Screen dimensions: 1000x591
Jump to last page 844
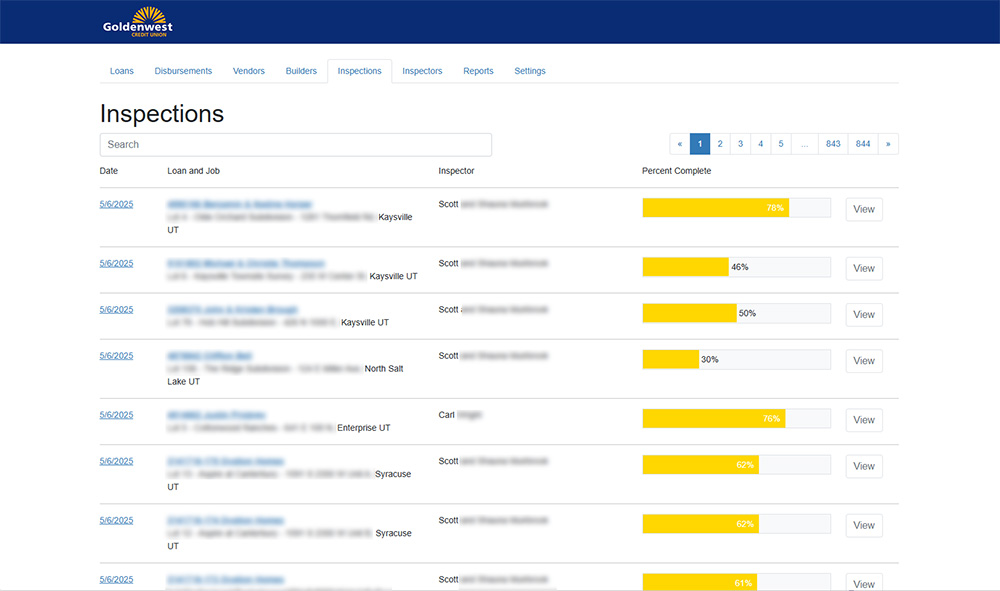pos(863,144)
